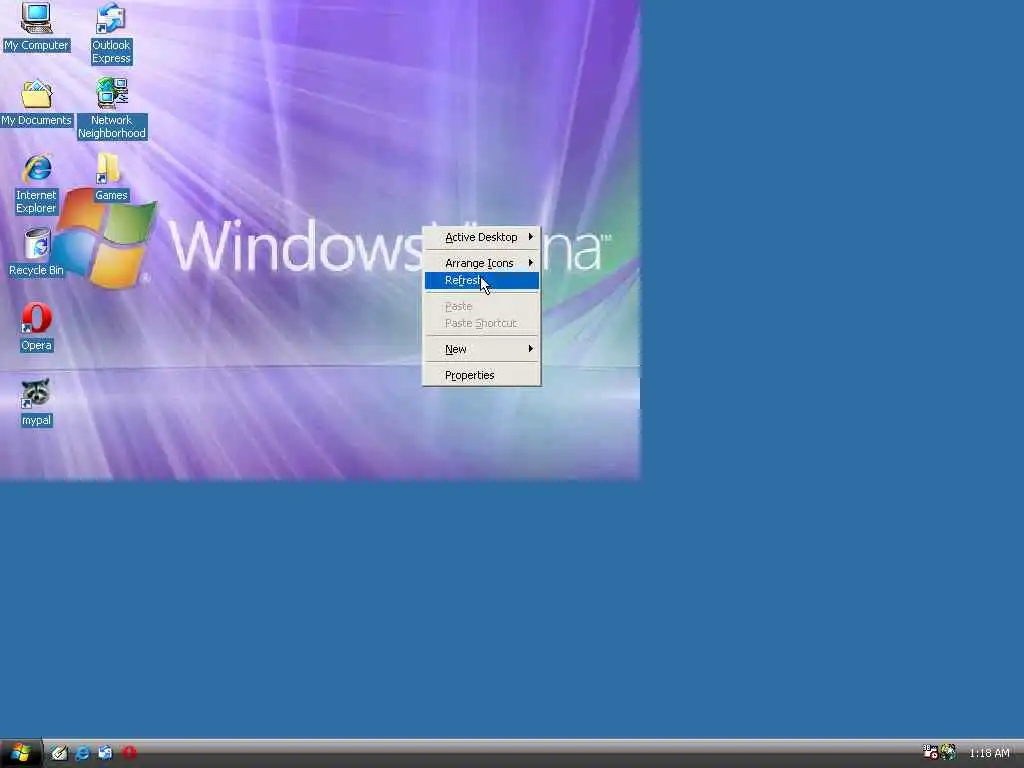Select the mypal raccoon shortcut
This screenshot has width=1024, height=768.
(x=36, y=402)
